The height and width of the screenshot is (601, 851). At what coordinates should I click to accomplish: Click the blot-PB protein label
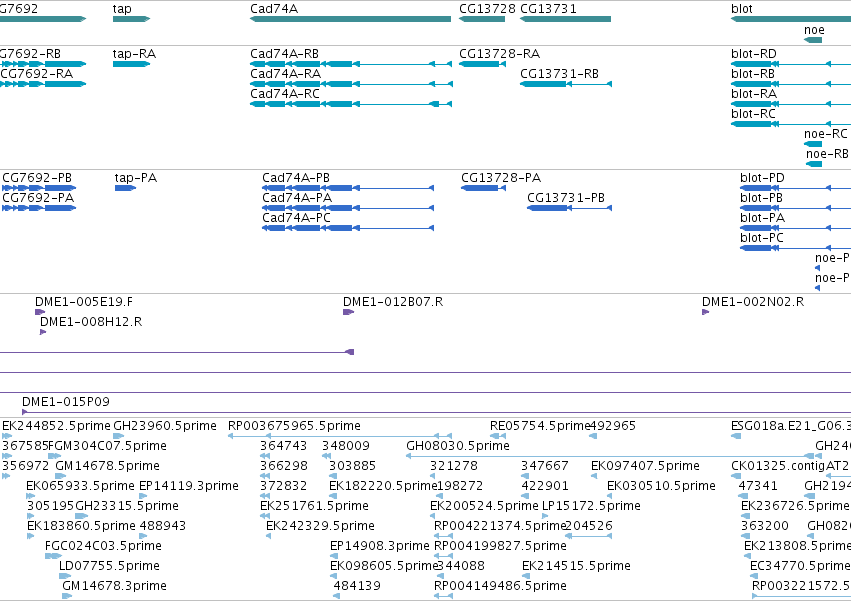[x=761, y=198]
